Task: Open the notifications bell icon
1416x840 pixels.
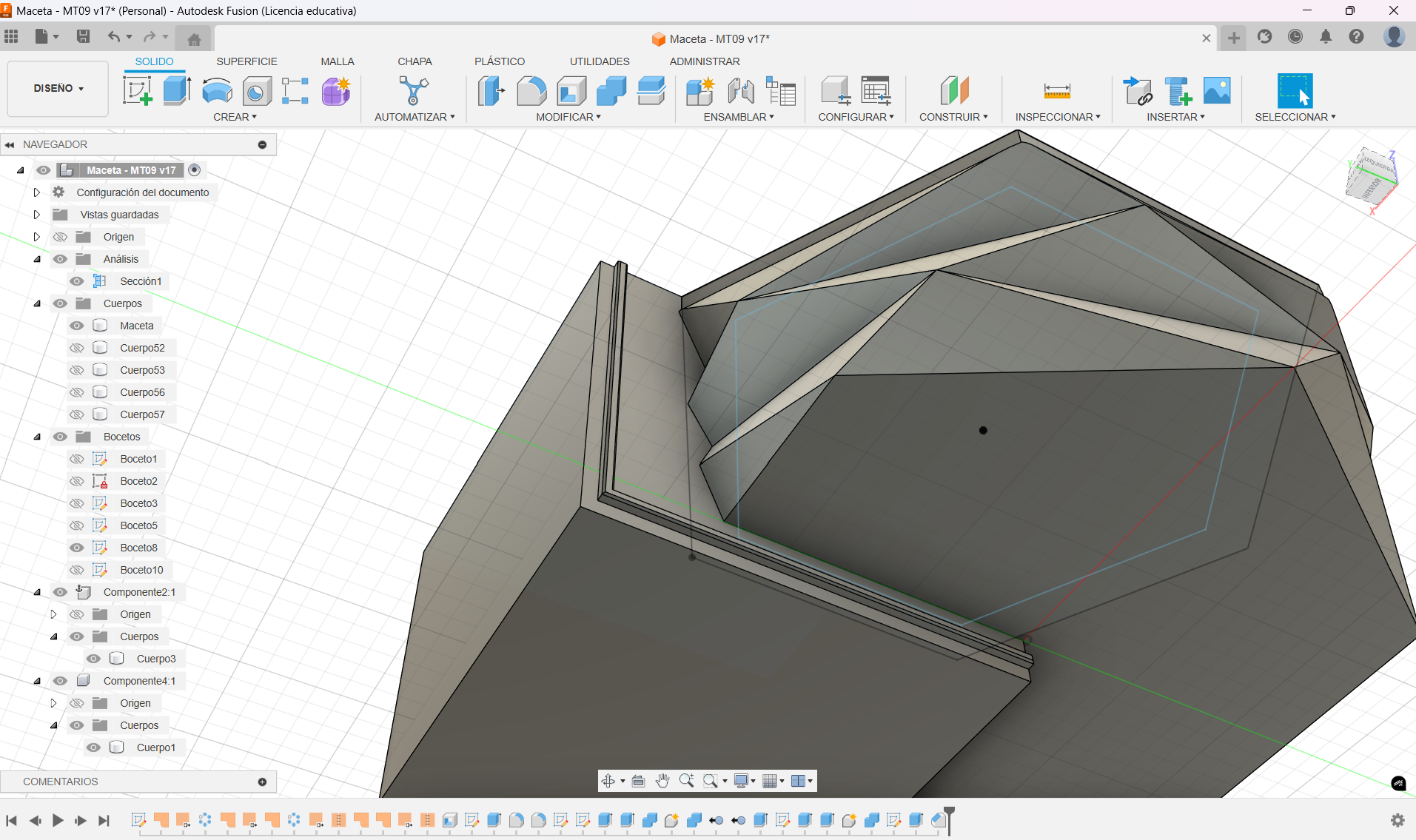Action: coord(1326,36)
